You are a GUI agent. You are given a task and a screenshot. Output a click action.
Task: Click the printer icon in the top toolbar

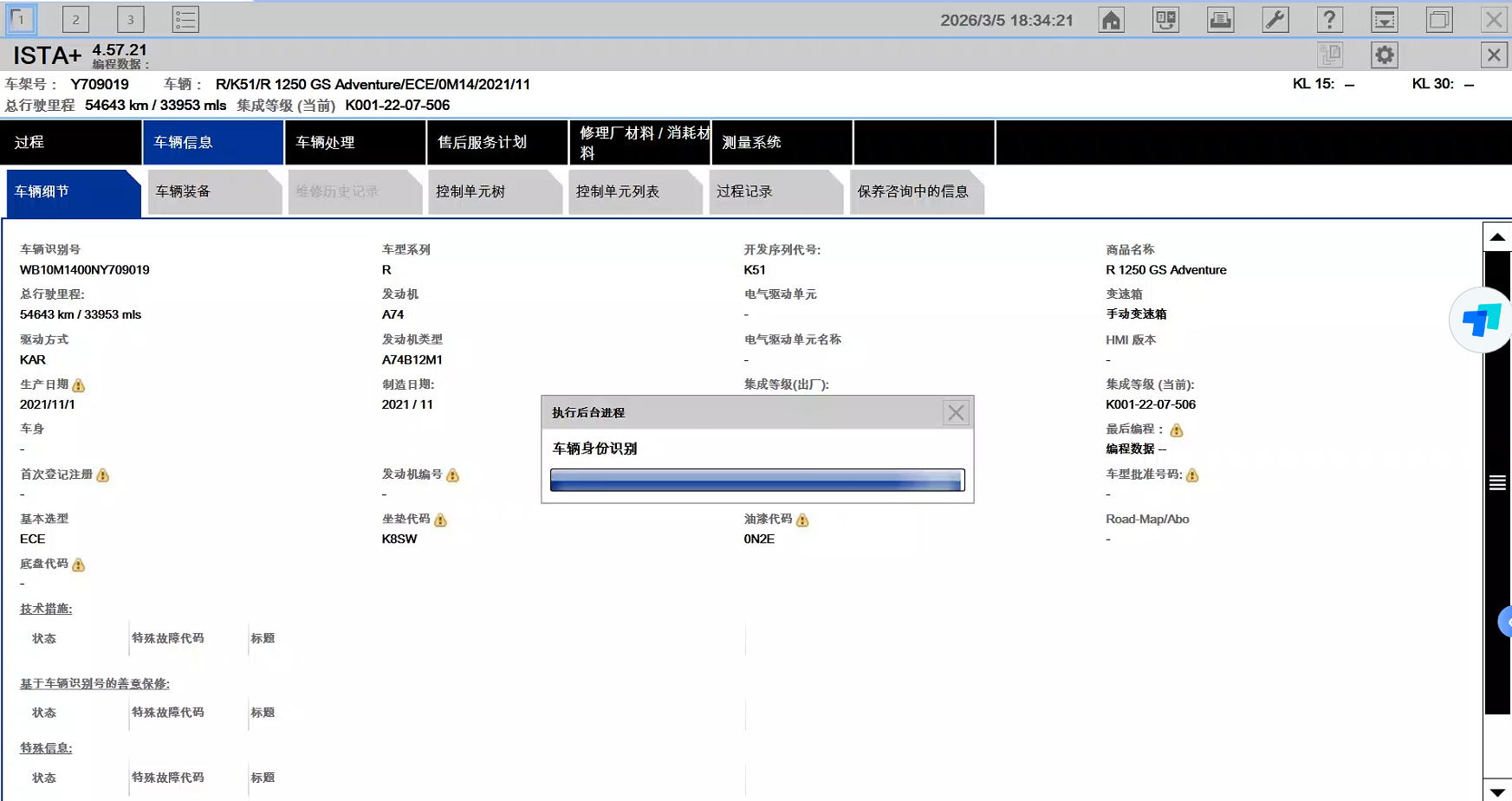pyautogui.click(x=1220, y=20)
